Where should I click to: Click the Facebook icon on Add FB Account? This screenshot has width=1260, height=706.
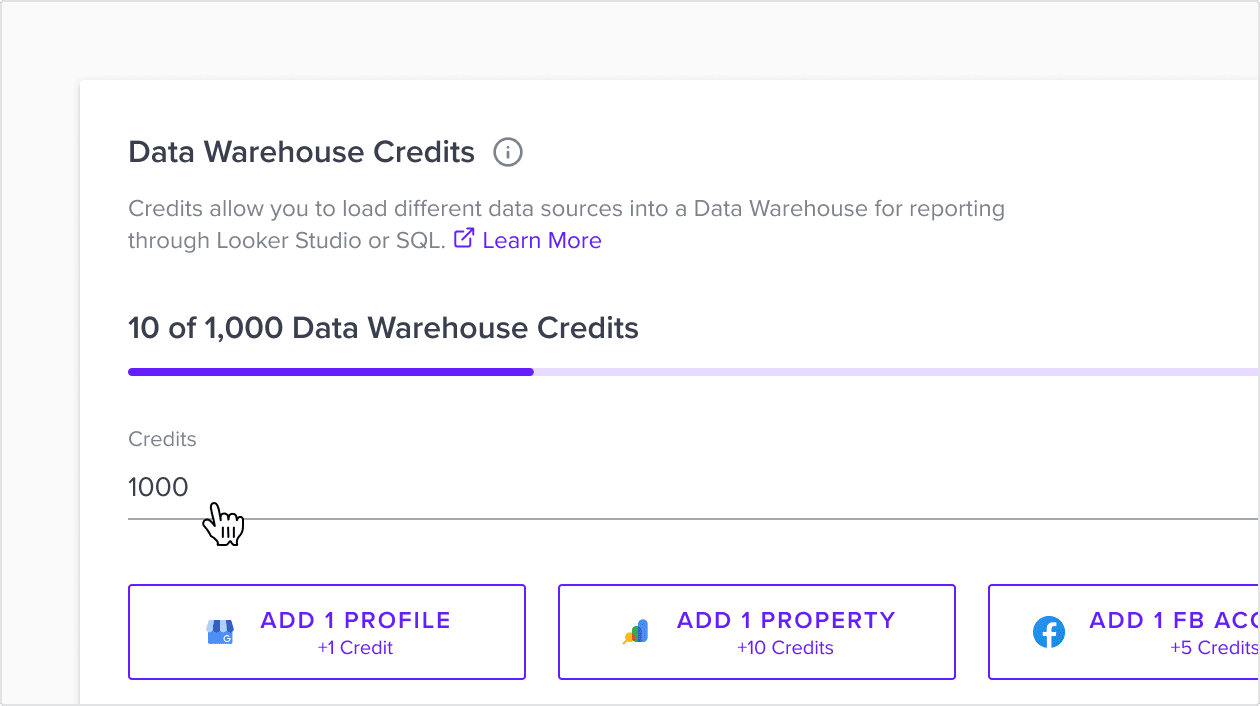click(x=1049, y=631)
